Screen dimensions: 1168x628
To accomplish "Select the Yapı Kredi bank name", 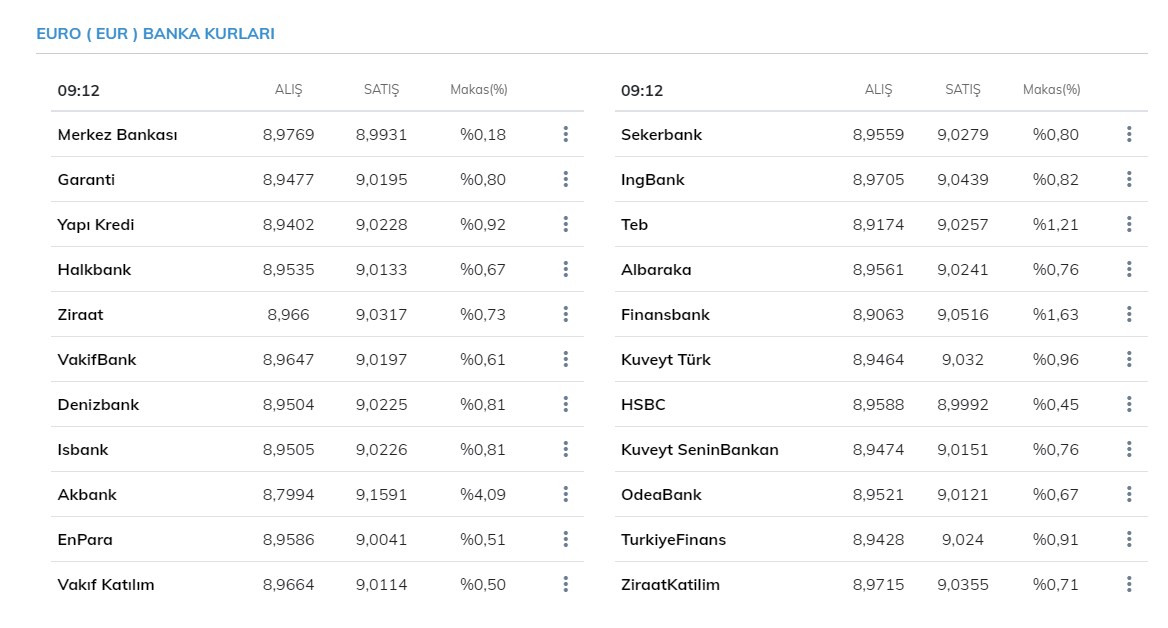I will [x=96, y=225].
